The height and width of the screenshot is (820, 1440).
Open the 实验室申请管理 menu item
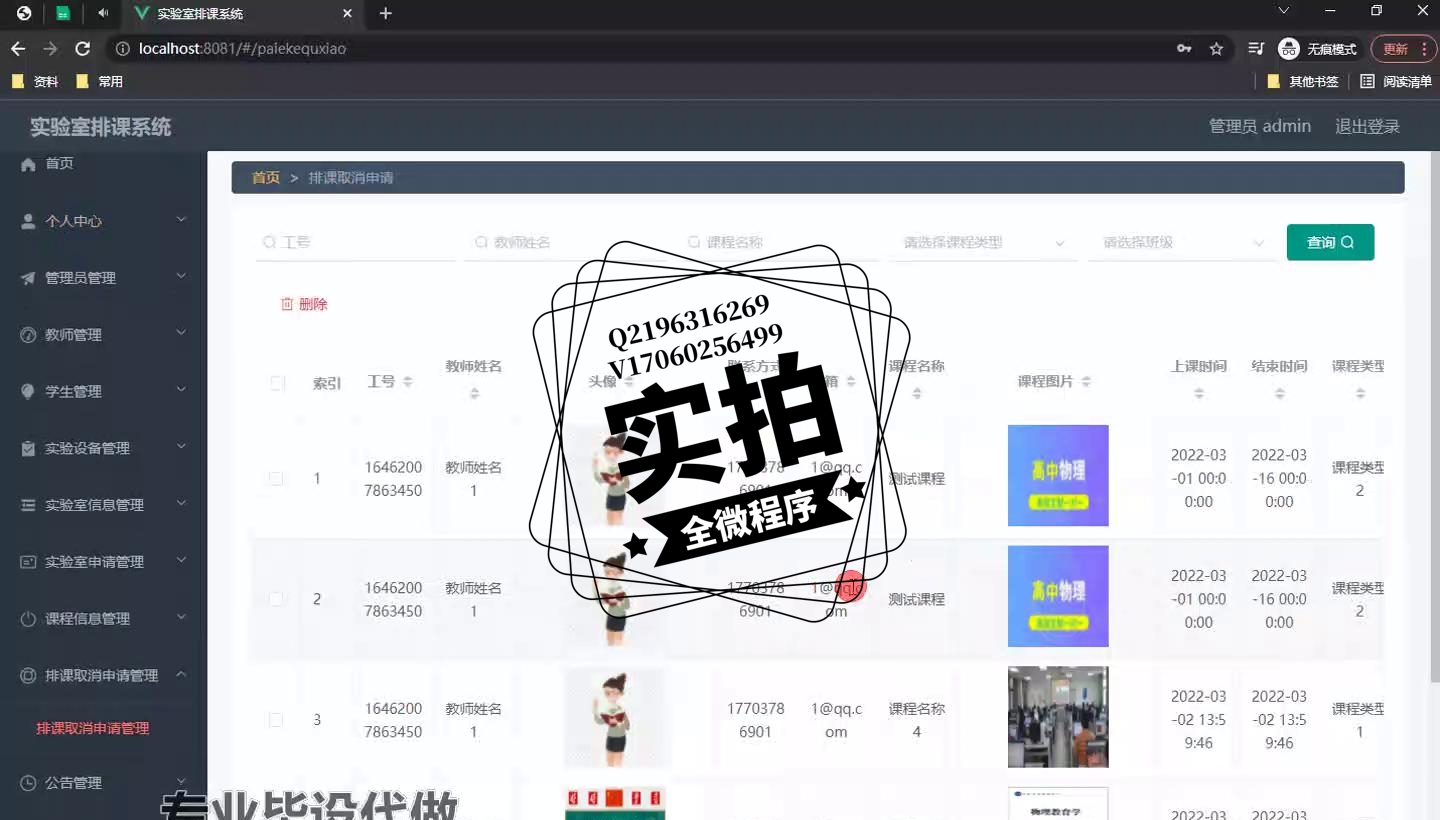click(103, 562)
